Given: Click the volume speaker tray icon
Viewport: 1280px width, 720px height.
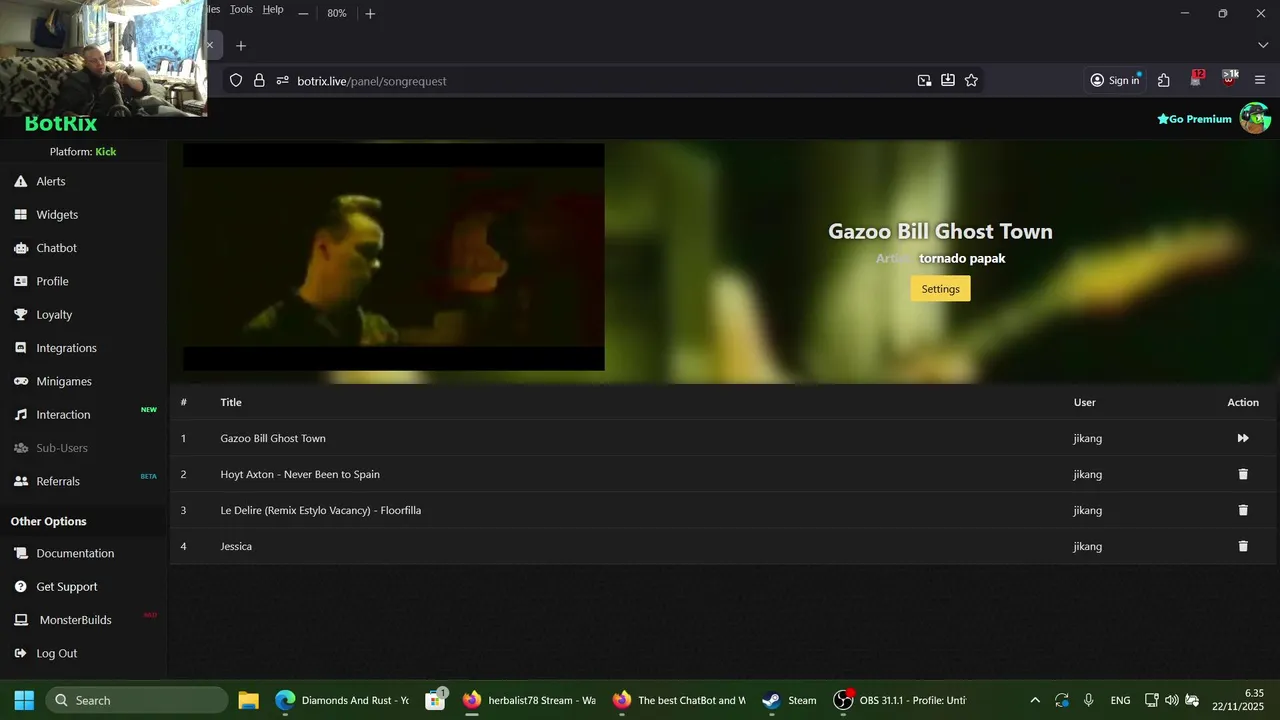Looking at the screenshot, I should tap(1171, 700).
